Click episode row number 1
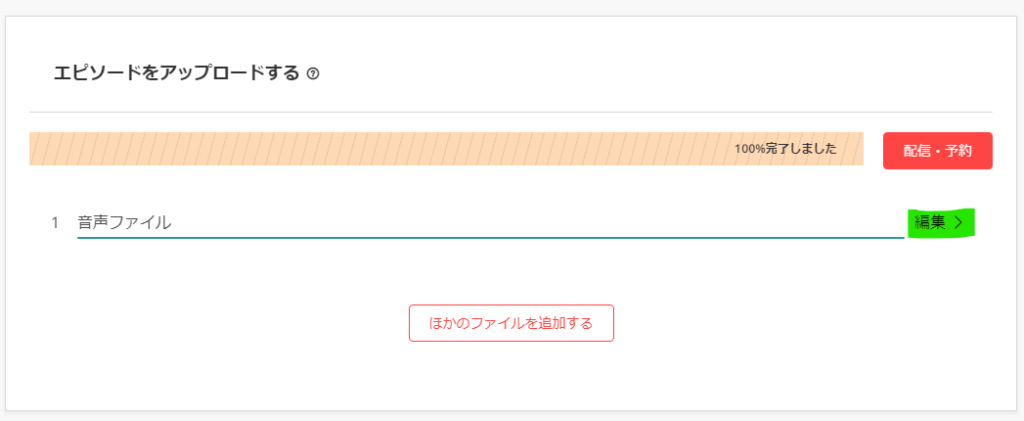Viewport: 1024px width, 421px height. click(55, 223)
